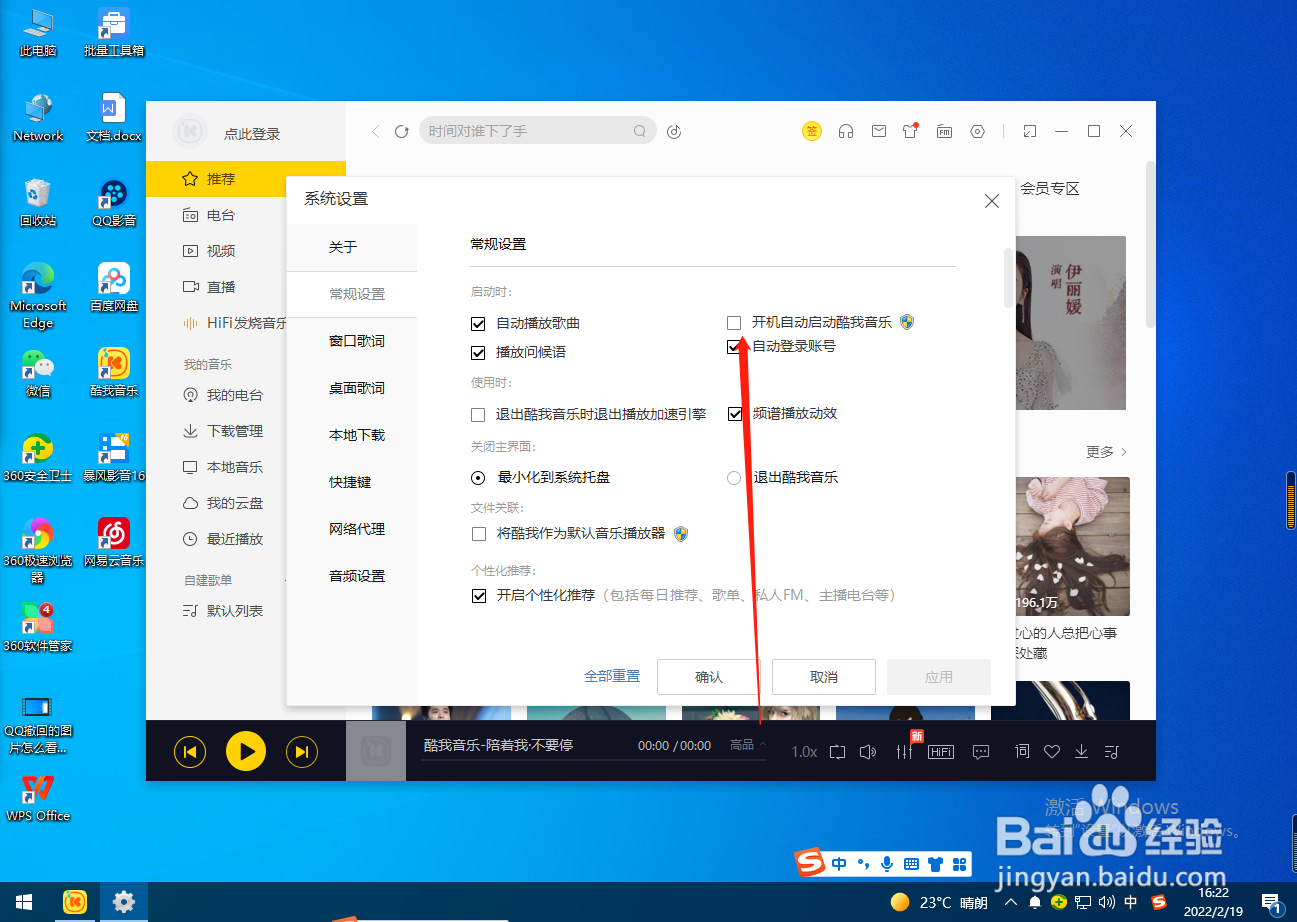Switch to 窗口歌词 settings tab
Image resolution: width=1297 pixels, height=922 pixels.
[352, 341]
